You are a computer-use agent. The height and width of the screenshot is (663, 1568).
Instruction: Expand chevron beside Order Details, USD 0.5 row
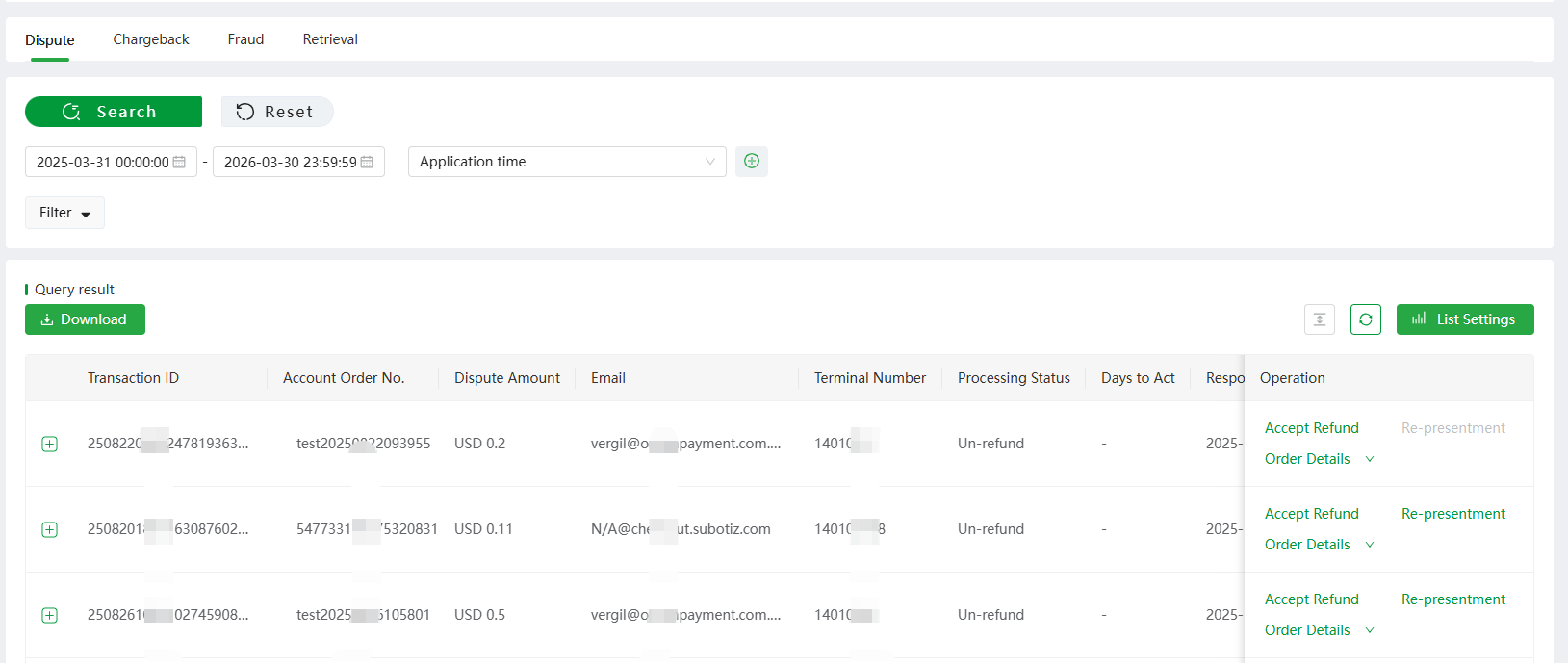[1370, 630]
